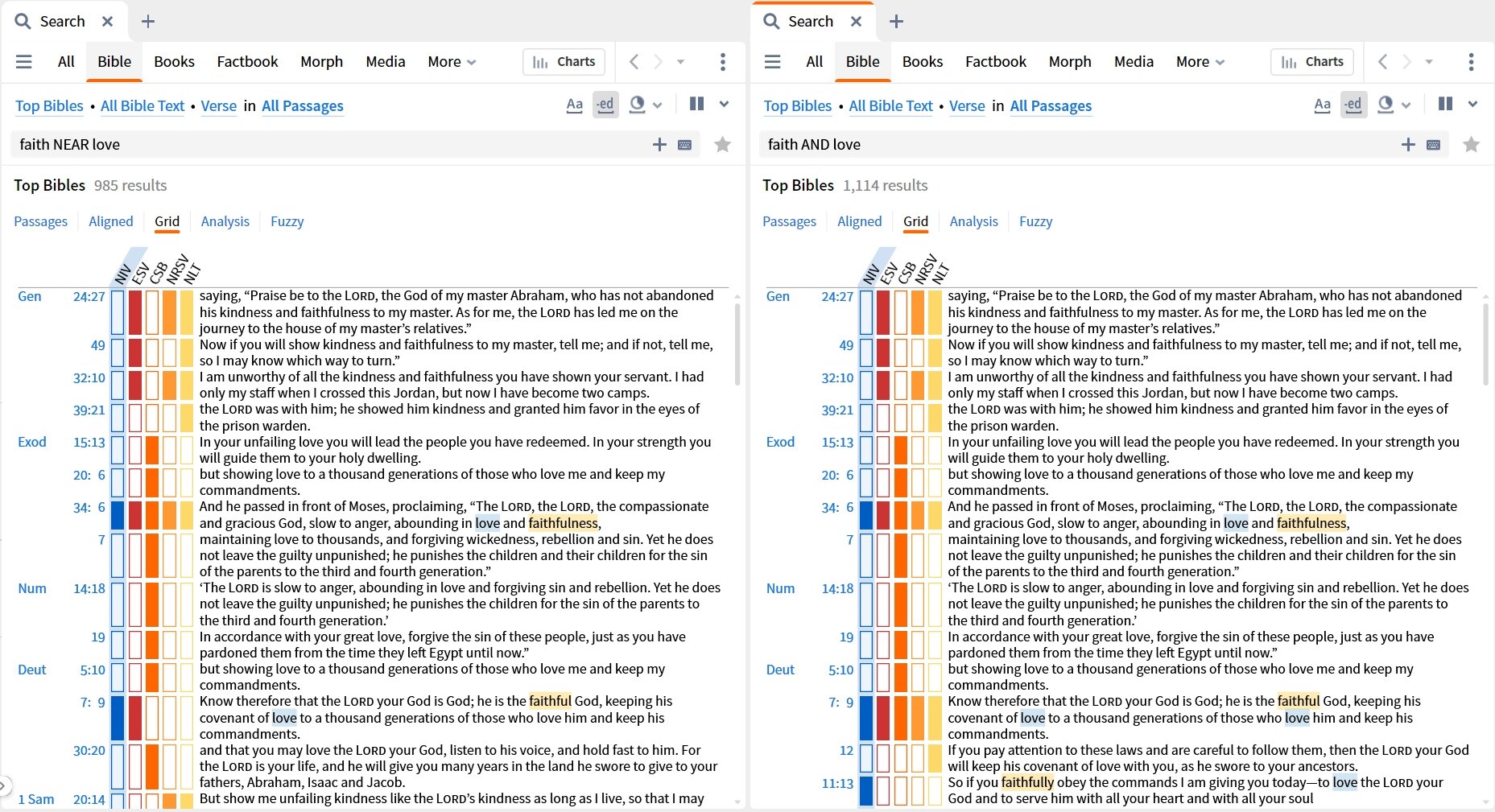Screen dimensions: 1495x812
Task: Switch to Media tab in right panel
Action: [x=1134, y=62]
